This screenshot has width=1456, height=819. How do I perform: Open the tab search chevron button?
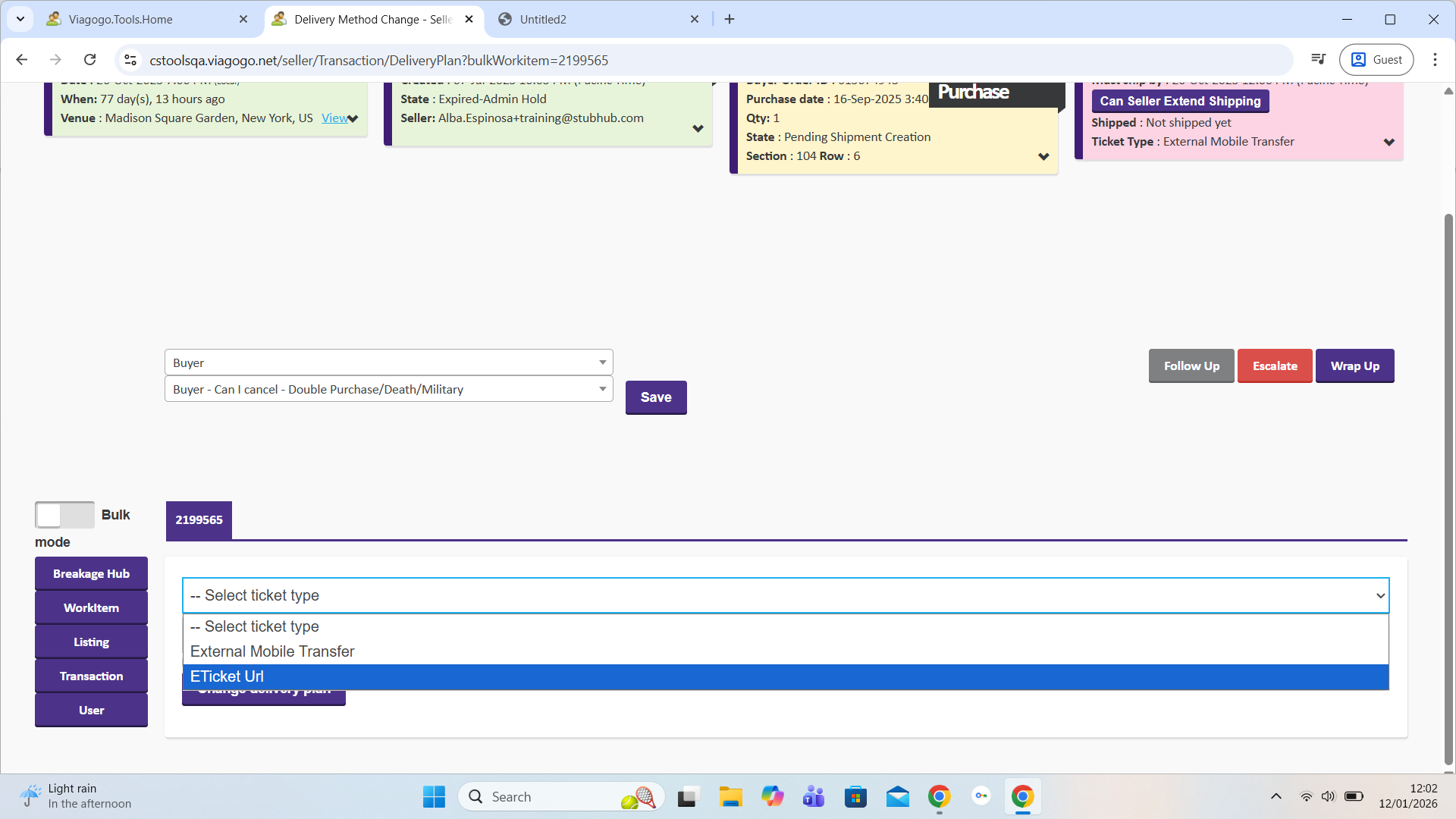point(20,19)
